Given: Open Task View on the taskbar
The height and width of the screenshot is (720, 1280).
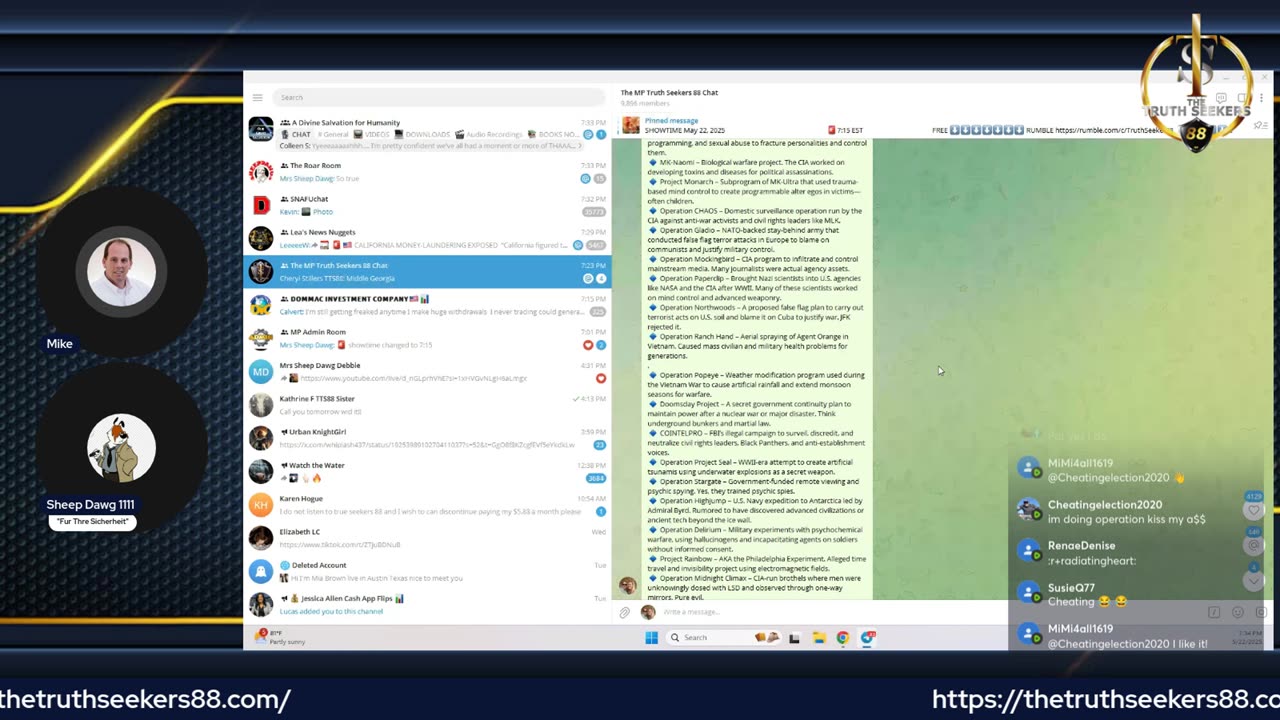Looking at the screenshot, I should 794,637.
